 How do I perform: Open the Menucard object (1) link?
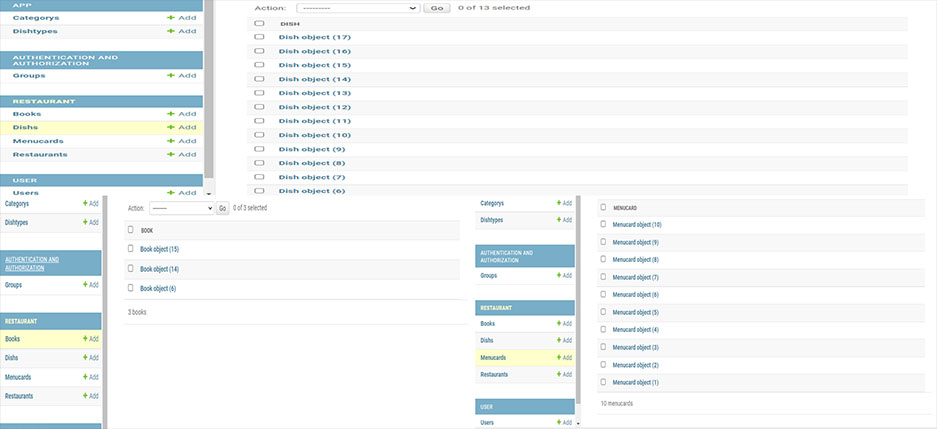coord(635,382)
